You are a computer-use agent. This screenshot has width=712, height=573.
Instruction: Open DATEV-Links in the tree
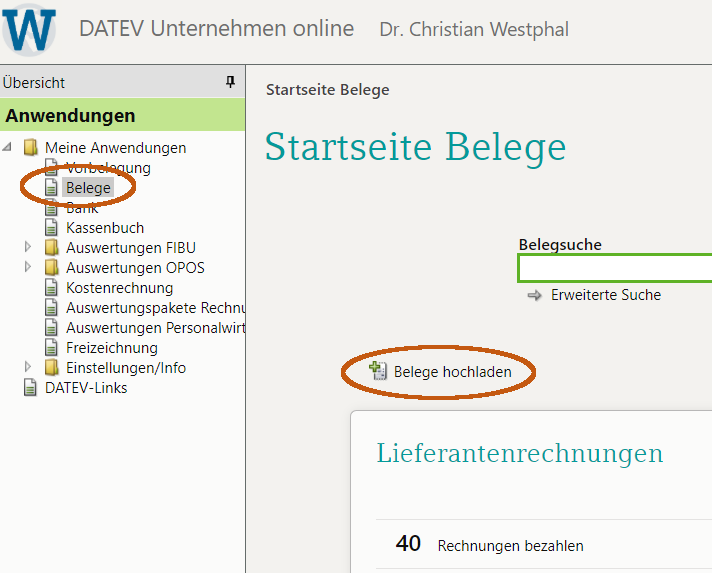(86, 388)
